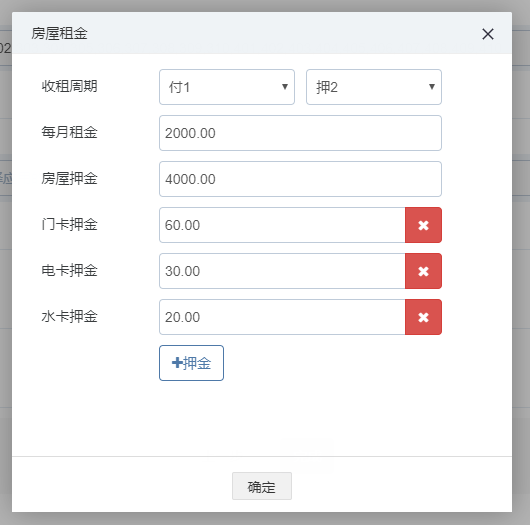
Task: Click the arrow on the 付1 select box
Action: (x=285, y=87)
